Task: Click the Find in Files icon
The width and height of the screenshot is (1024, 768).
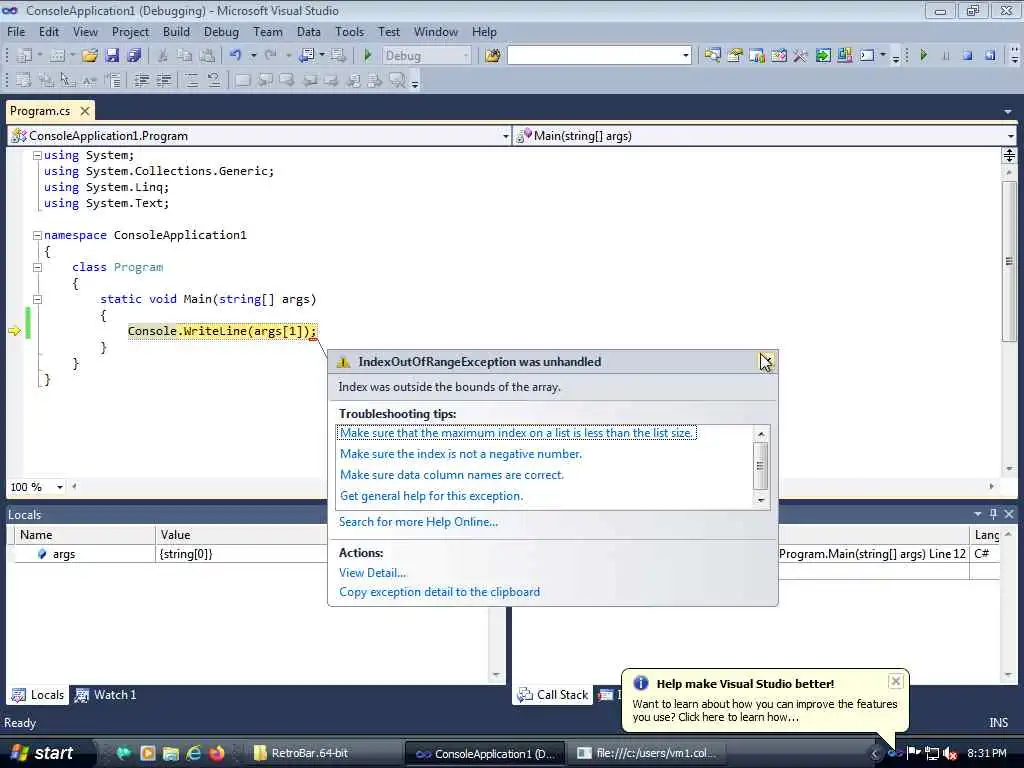Action: (x=493, y=56)
